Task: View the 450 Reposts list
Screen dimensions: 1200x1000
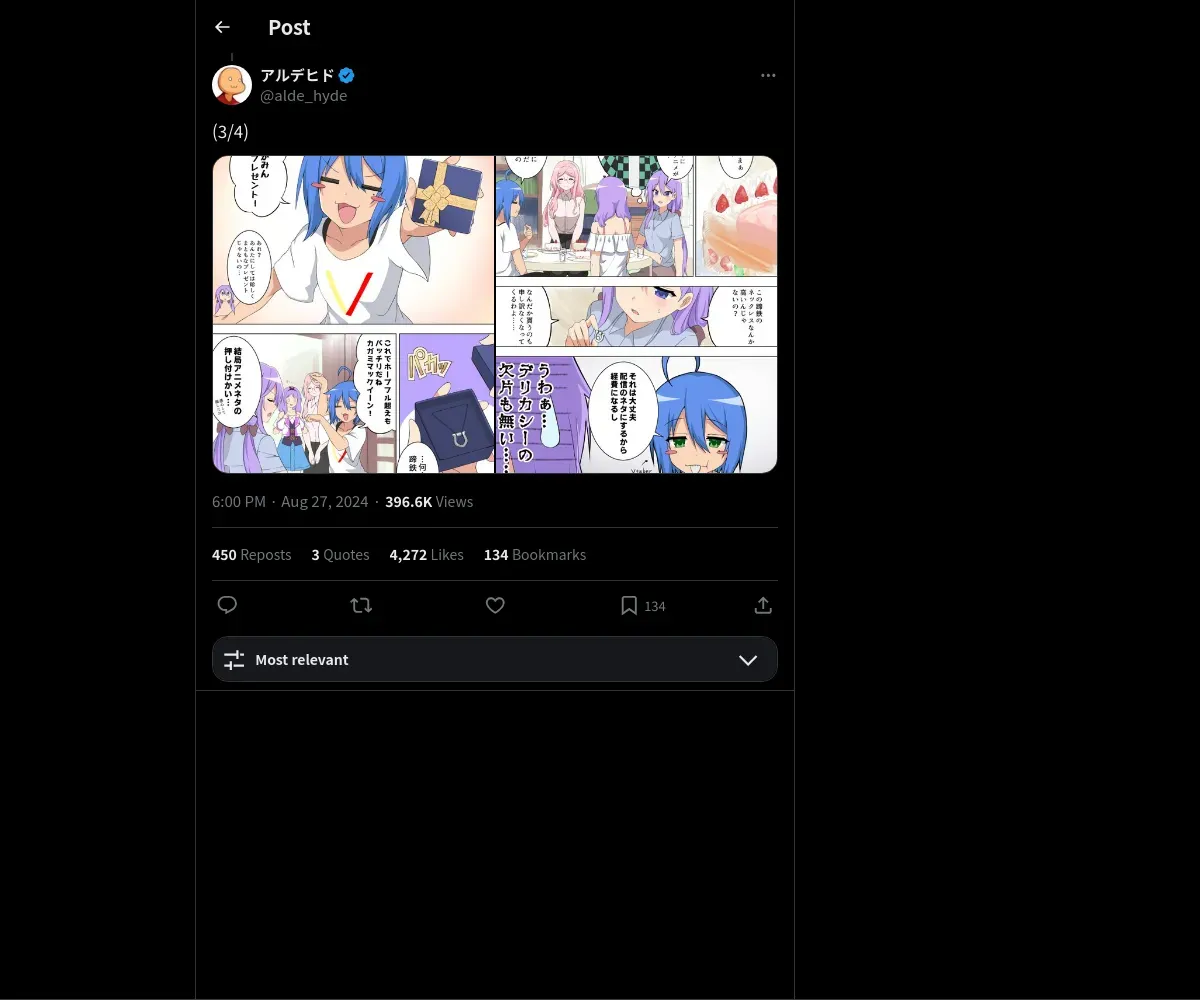Action: click(252, 554)
